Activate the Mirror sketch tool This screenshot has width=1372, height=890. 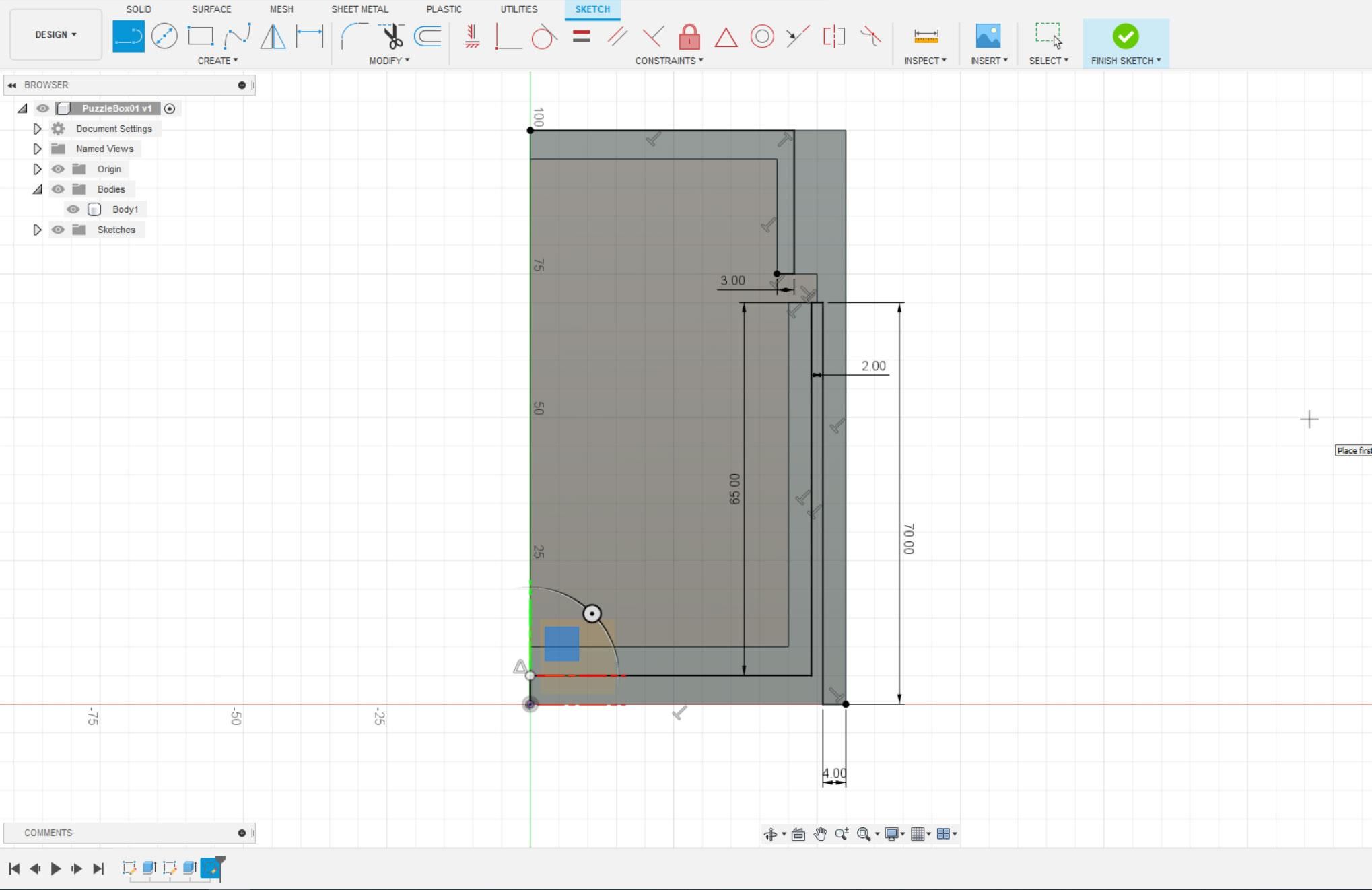click(273, 36)
